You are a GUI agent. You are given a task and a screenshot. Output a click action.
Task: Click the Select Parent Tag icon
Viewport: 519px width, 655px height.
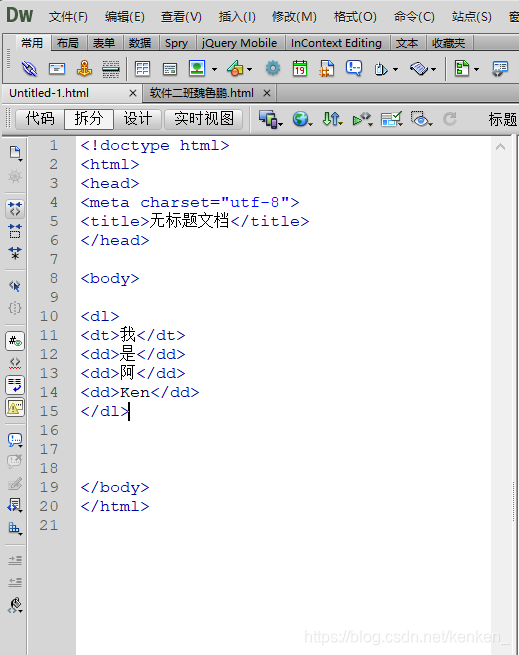point(15,286)
